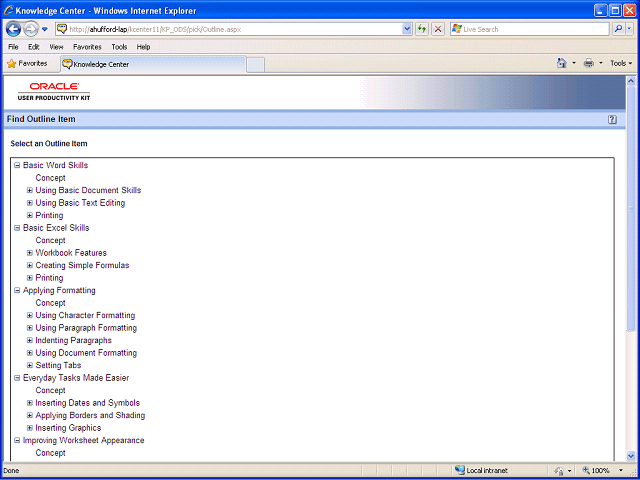Screen dimensions: 640x480
Task: Click the Print icon in command bar
Action: (589, 63)
